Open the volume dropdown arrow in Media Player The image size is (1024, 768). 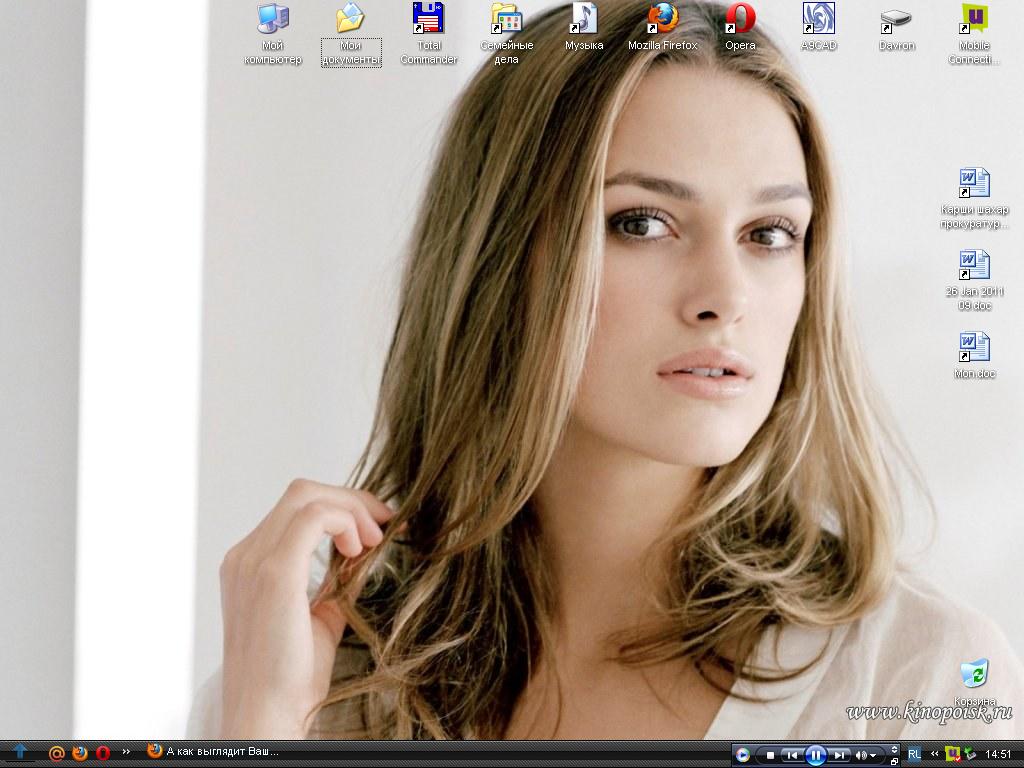(875, 755)
